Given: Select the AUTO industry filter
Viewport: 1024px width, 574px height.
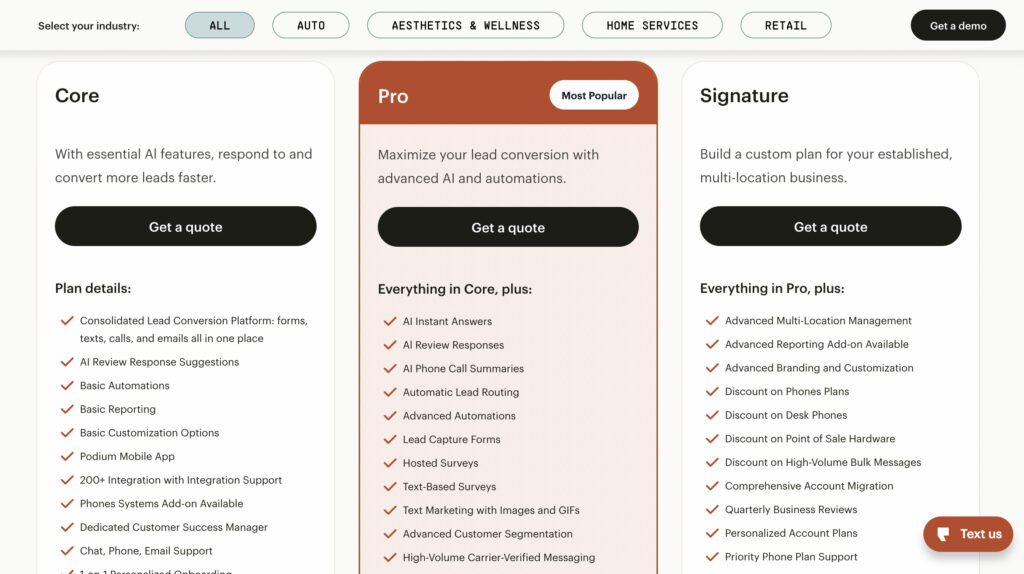Looking at the screenshot, I should (x=311, y=25).
